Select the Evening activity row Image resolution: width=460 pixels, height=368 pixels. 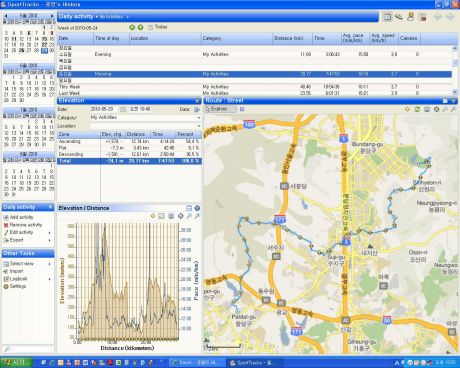click(255, 54)
